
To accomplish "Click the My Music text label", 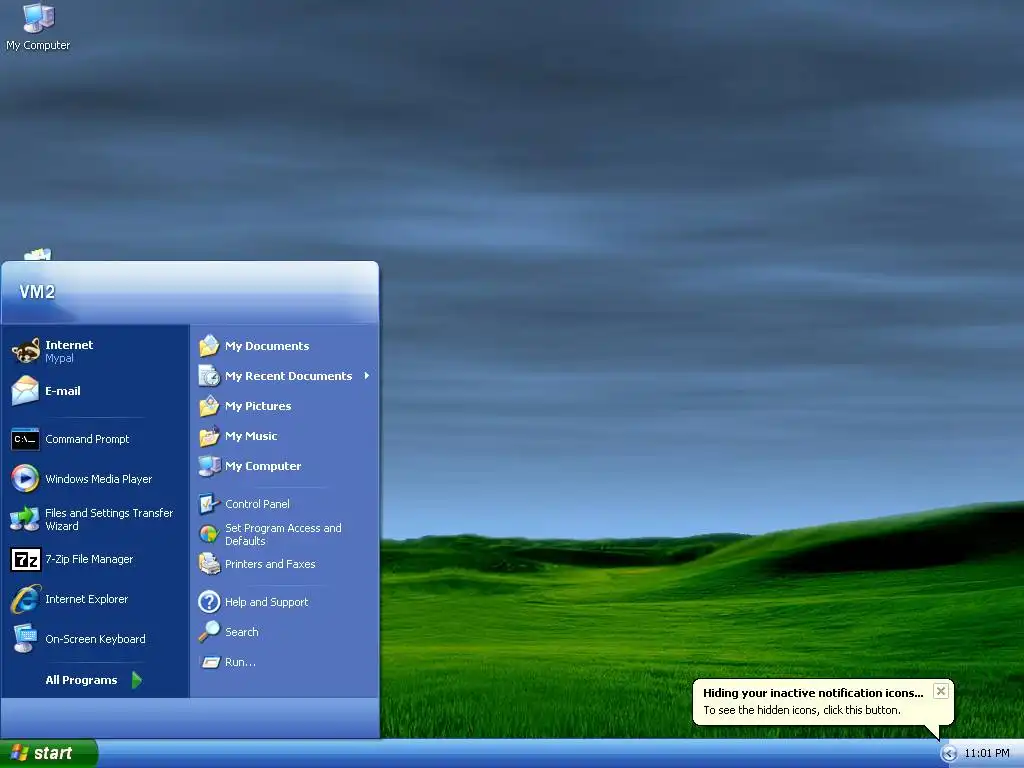I will click(x=251, y=436).
